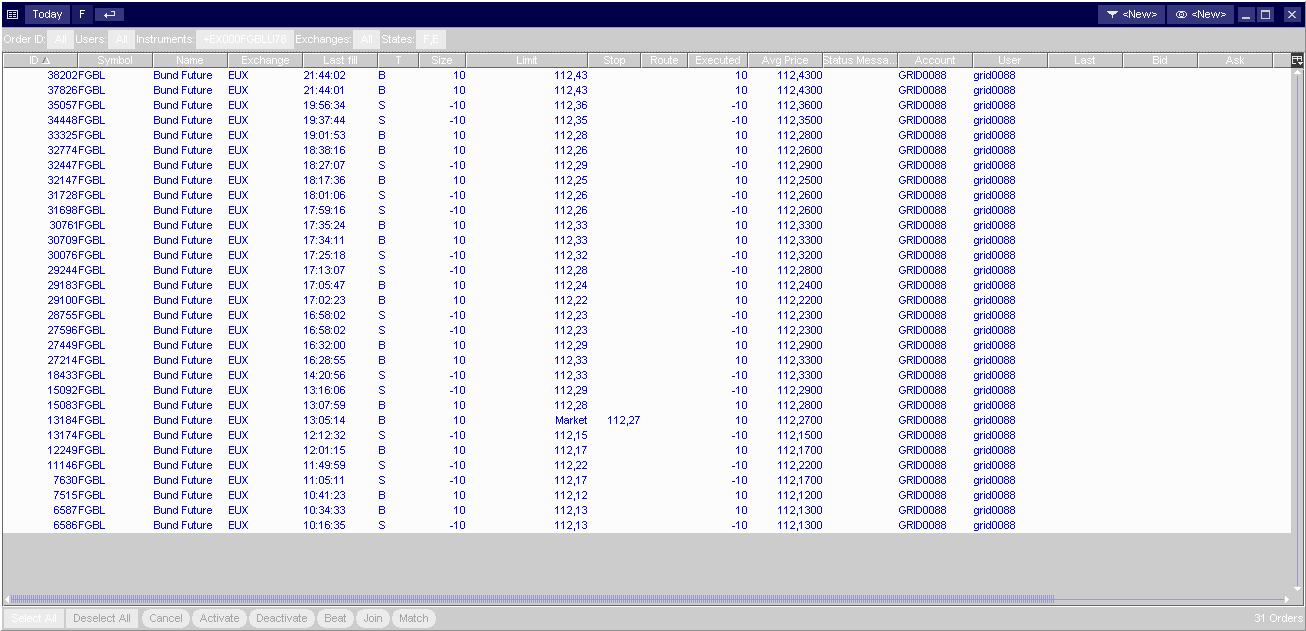The height and width of the screenshot is (631, 1306).
Task: Toggle the F filter button in title bar
Action: coord(82,14)
